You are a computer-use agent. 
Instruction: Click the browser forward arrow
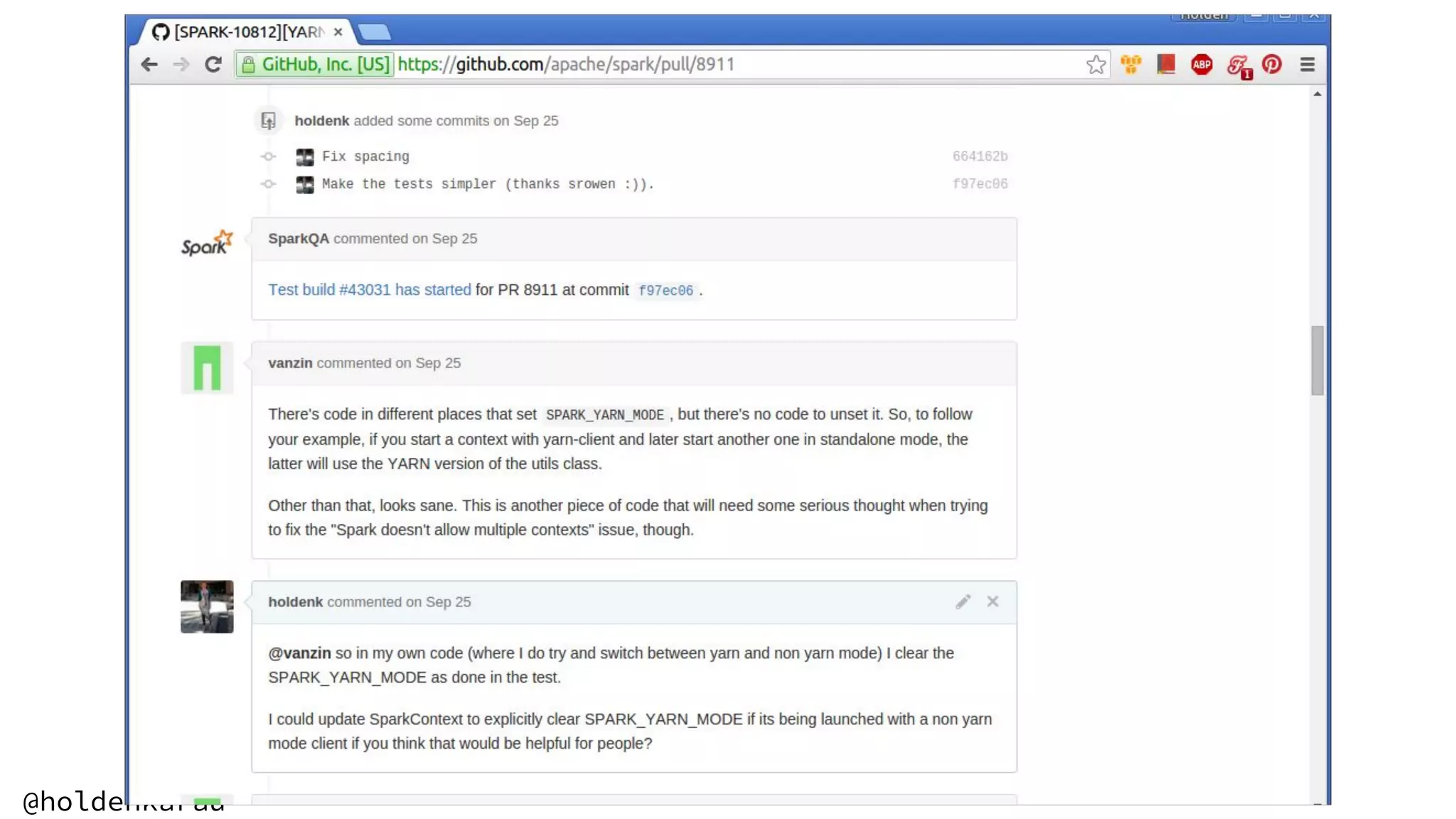click(x=181, y=65)
